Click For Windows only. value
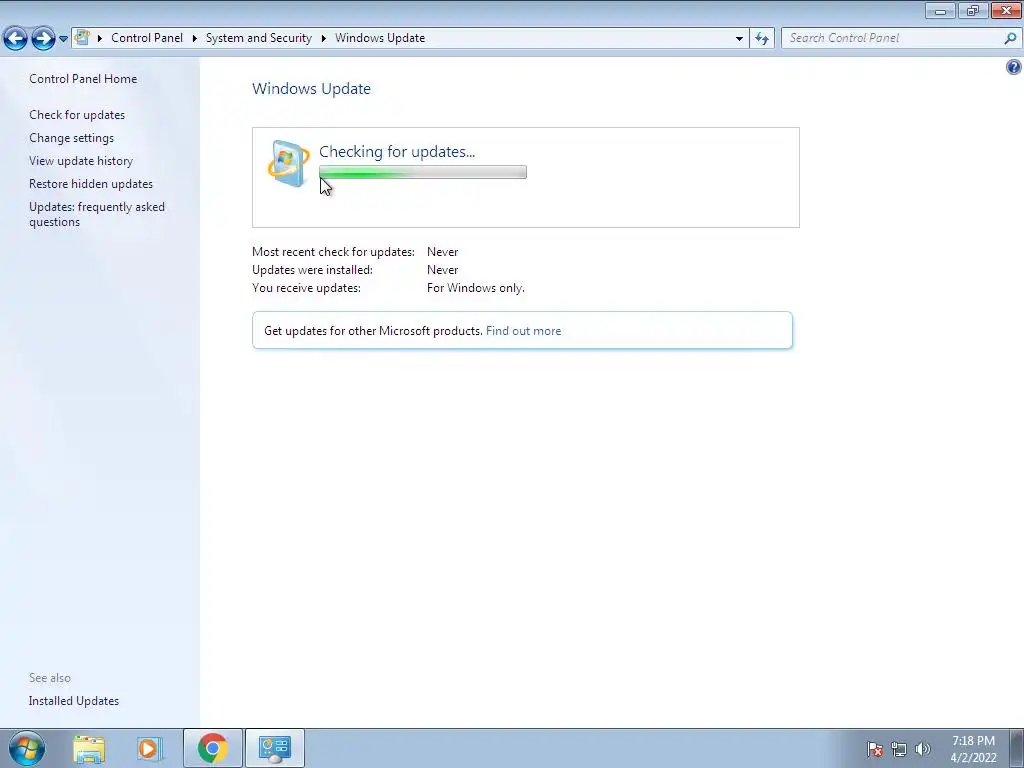1024x768 pixels. point(475,288)
